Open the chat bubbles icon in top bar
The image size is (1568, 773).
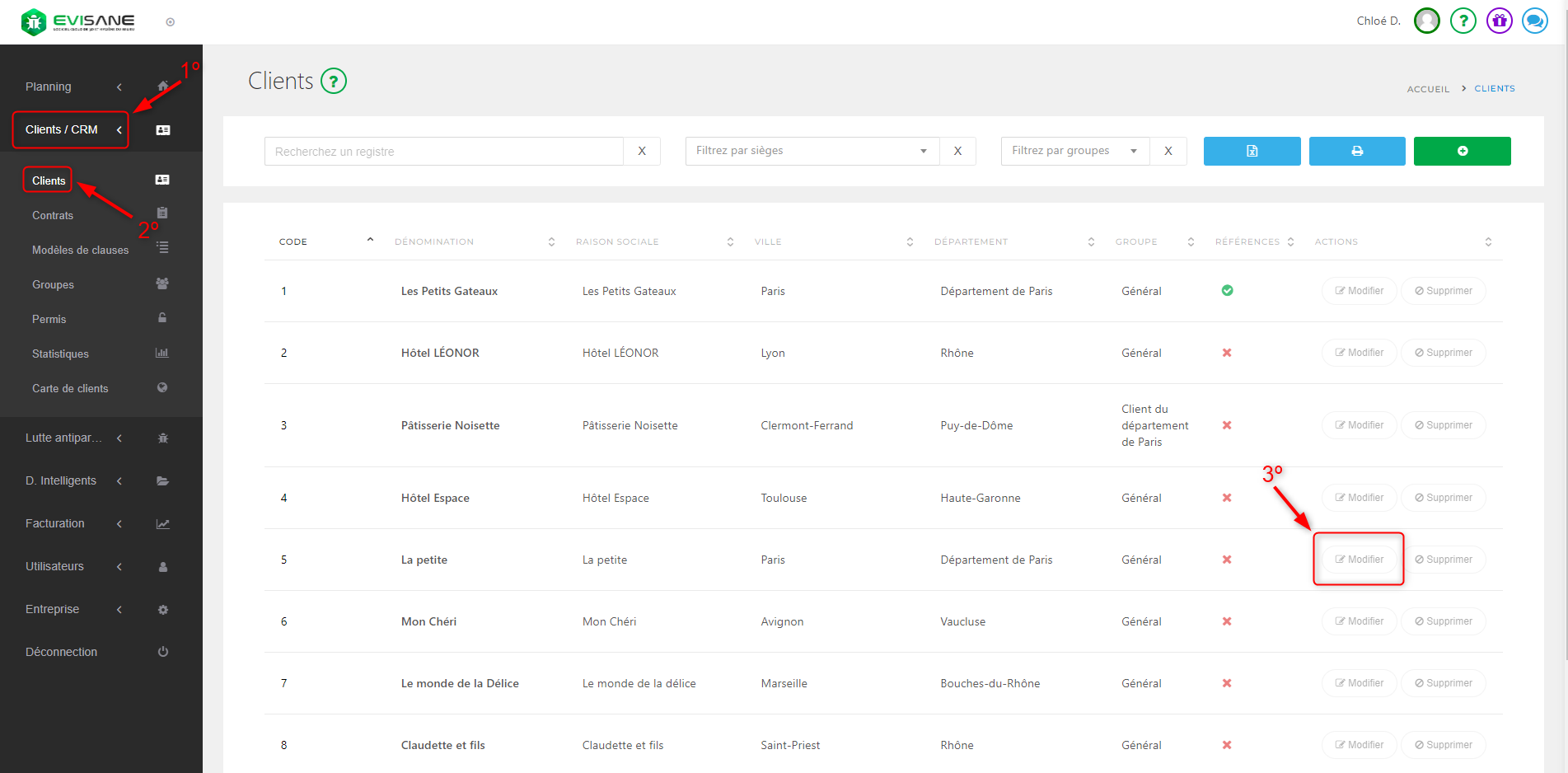tap(1534, 21)
